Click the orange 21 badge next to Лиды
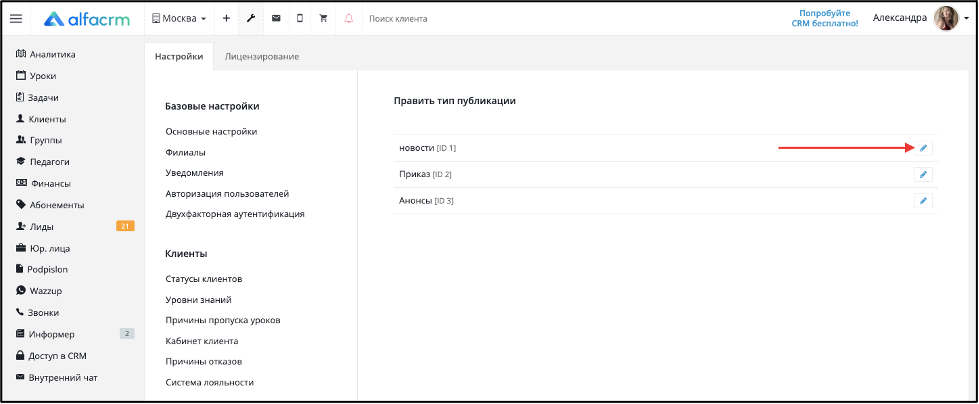 125,226
